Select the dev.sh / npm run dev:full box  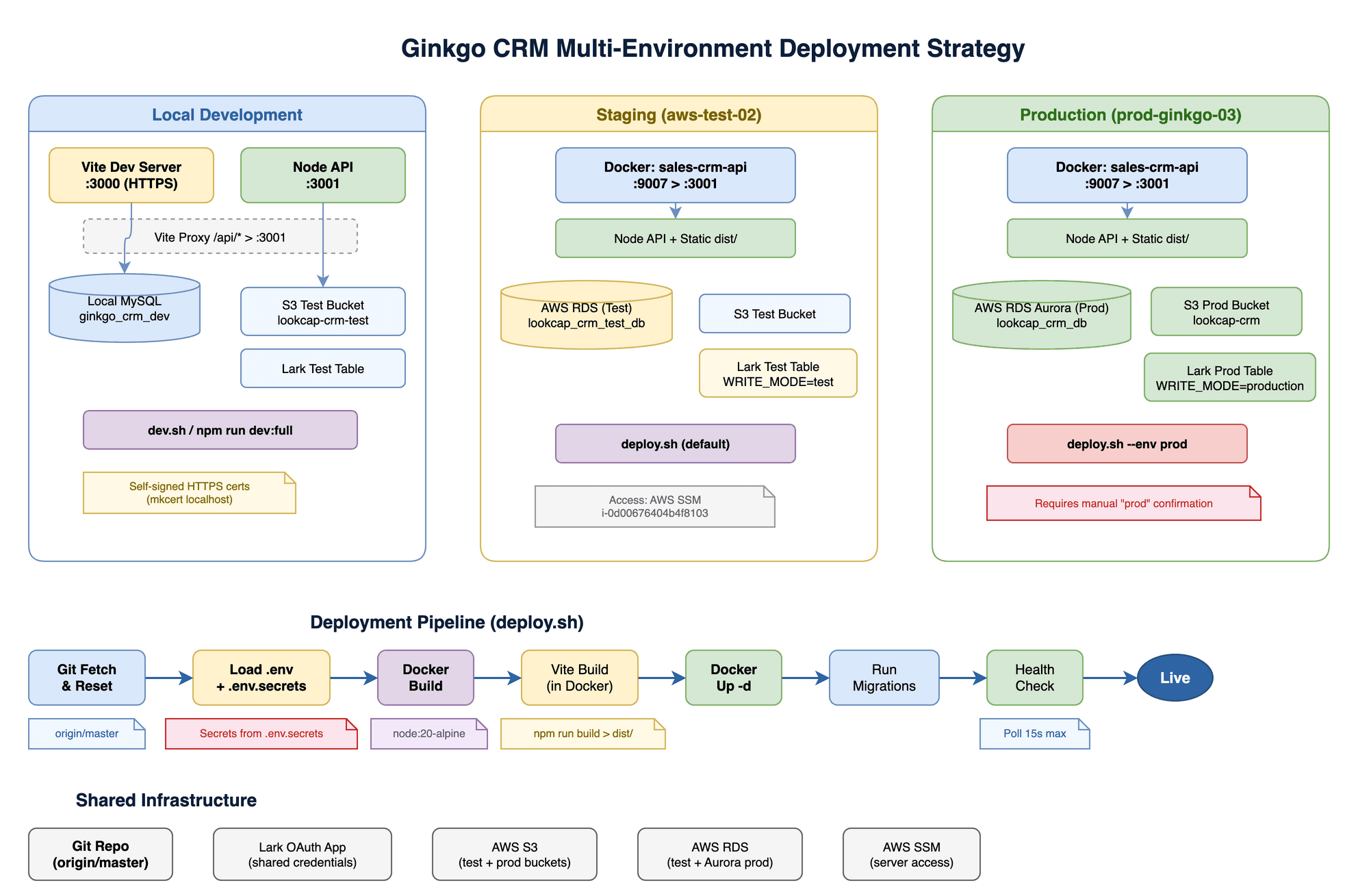[220, 430]
